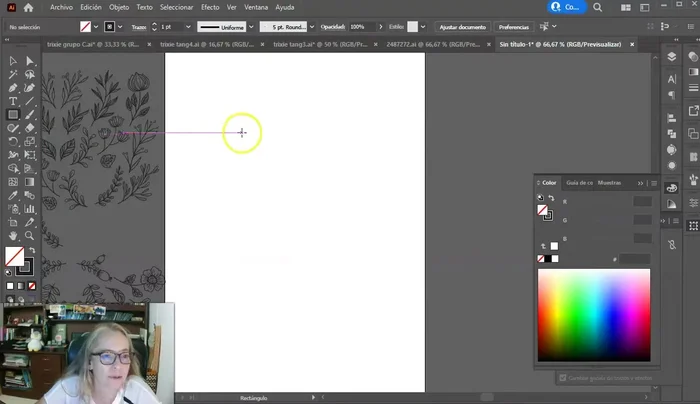Screen dimensions: 700x404
Task: Open the Estilo graphic style dropdown
Action: click(423, 27)
